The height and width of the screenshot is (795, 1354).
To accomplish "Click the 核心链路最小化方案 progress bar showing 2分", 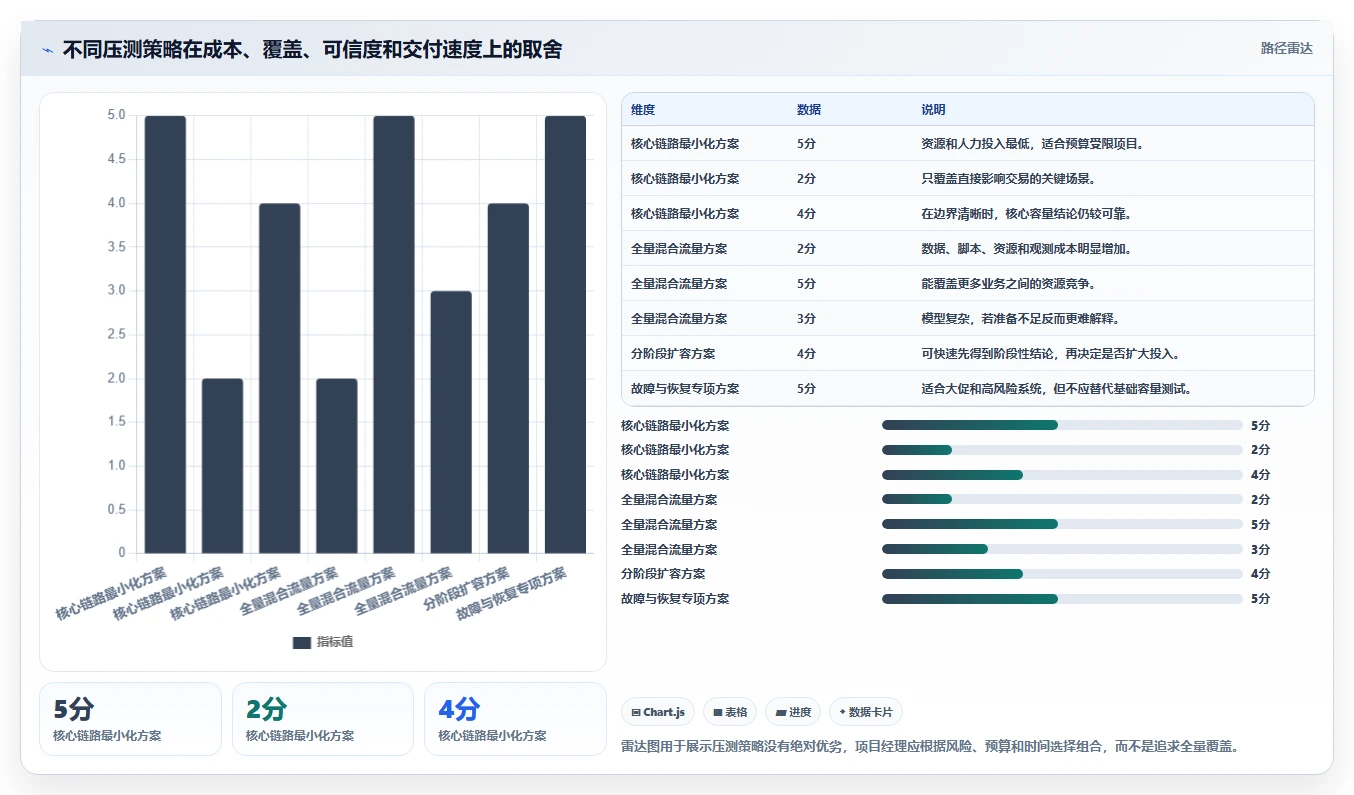I will pyautogui.click(x=1062, y=450).
